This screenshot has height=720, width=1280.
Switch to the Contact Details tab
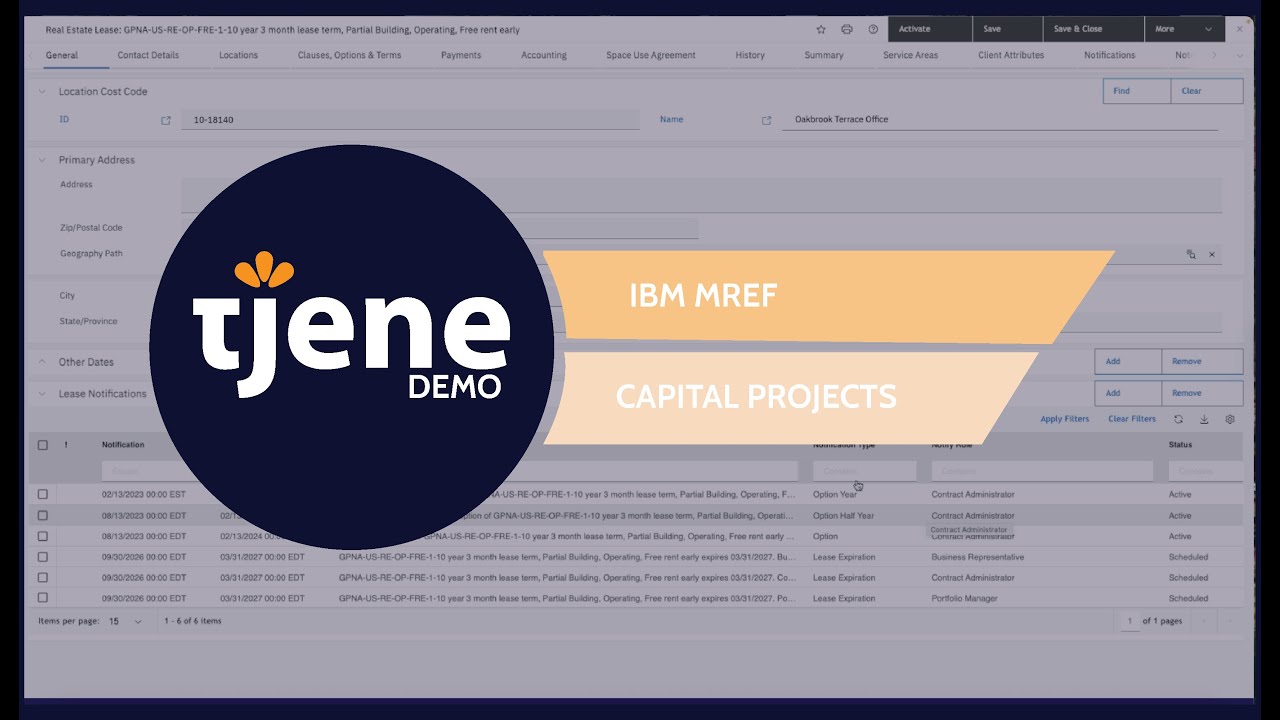click(x=148, y=55)
